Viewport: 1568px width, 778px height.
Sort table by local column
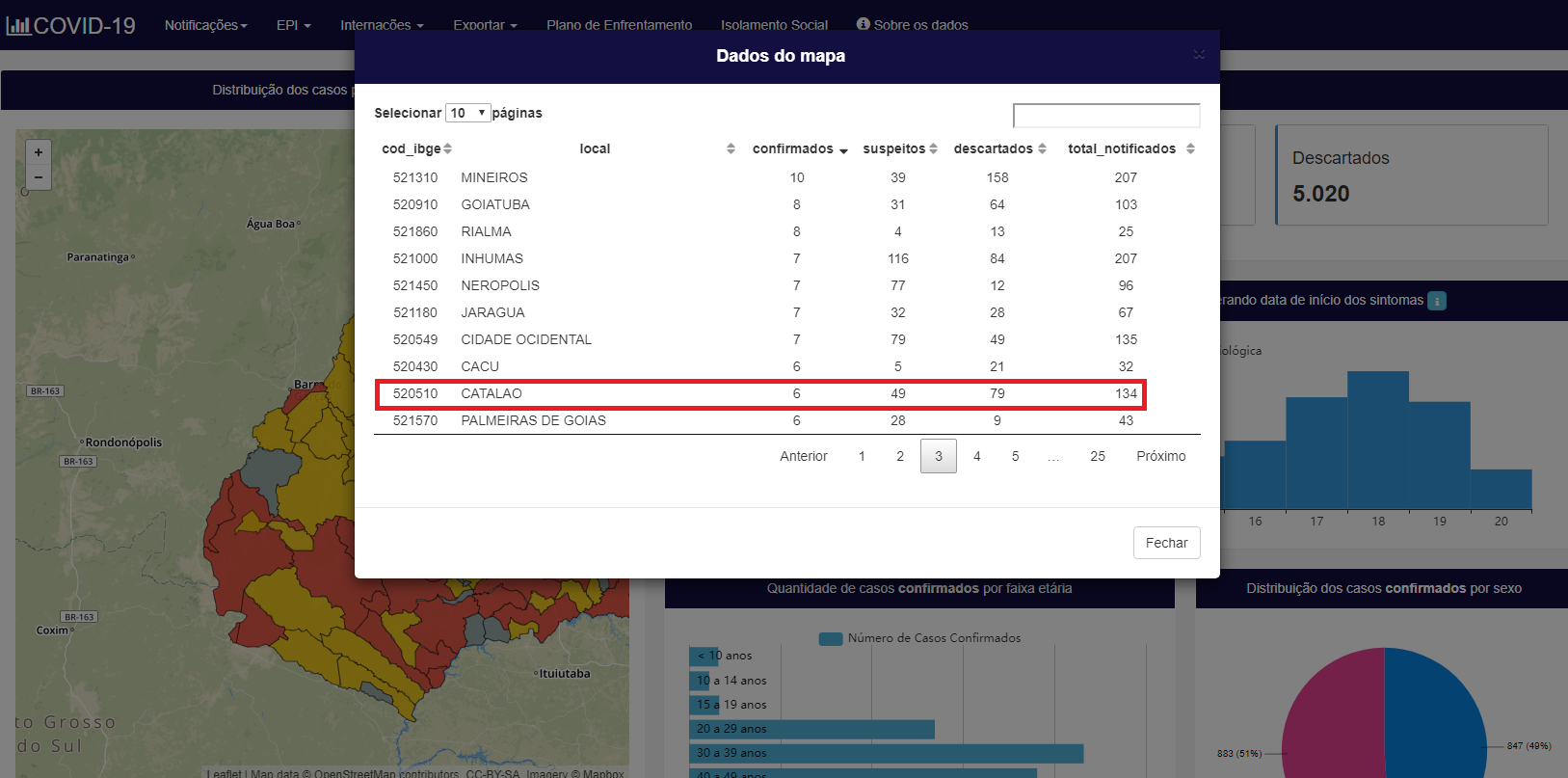pyautogui.click(x=731, y=148)
